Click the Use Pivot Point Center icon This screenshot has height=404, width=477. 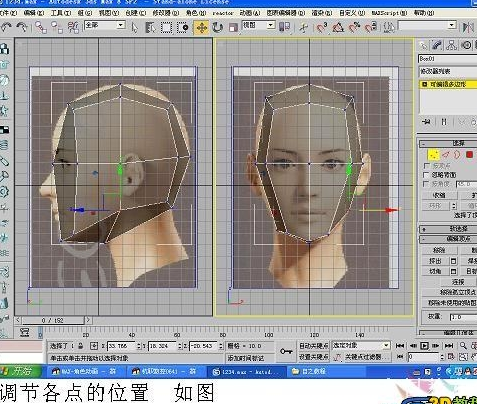coord(284,27)
